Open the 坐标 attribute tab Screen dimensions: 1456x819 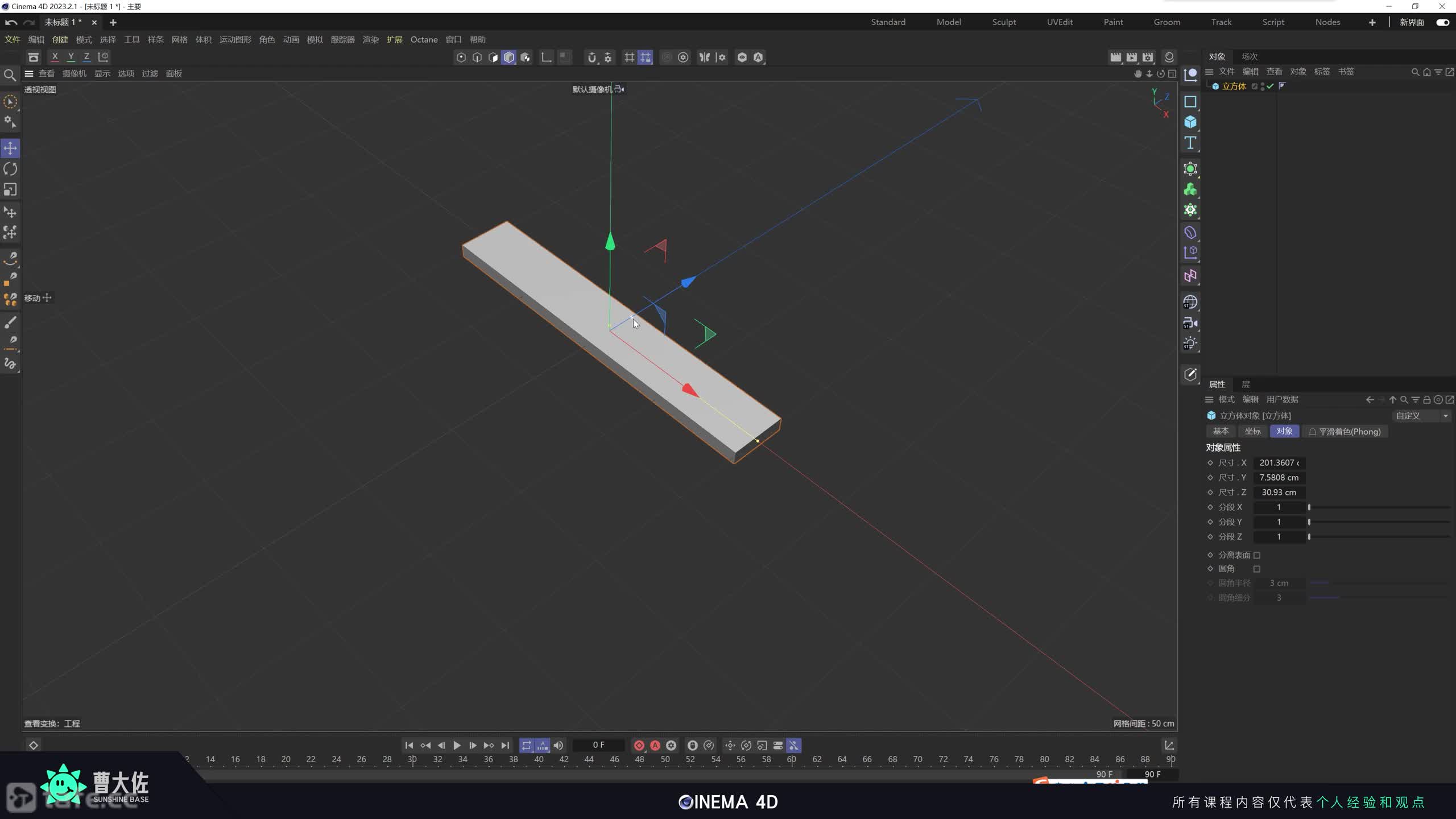pos(1252,431)
